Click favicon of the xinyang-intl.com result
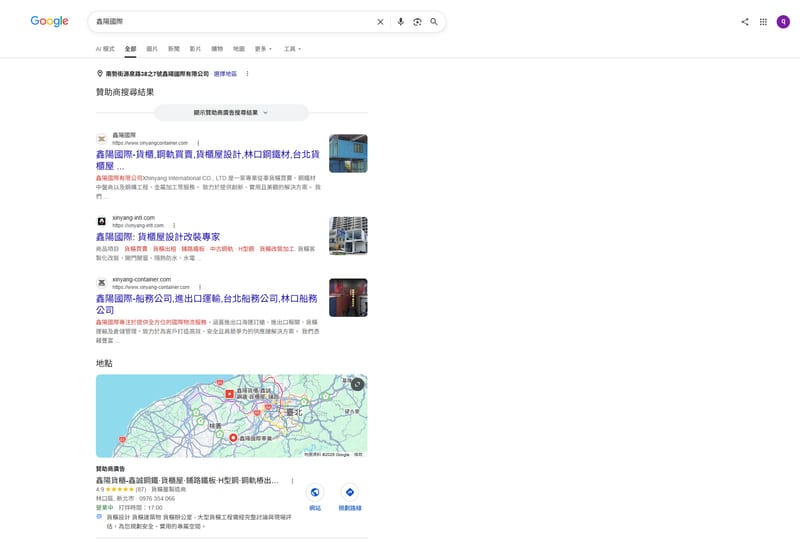The image size is (800, 542). (102, 221)
